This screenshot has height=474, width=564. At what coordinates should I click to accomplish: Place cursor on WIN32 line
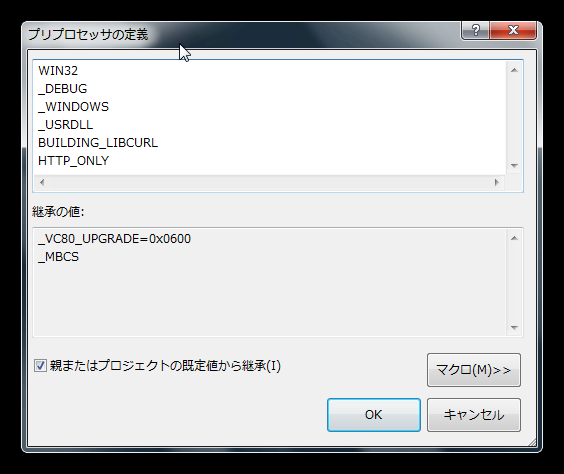click(58, 70)
